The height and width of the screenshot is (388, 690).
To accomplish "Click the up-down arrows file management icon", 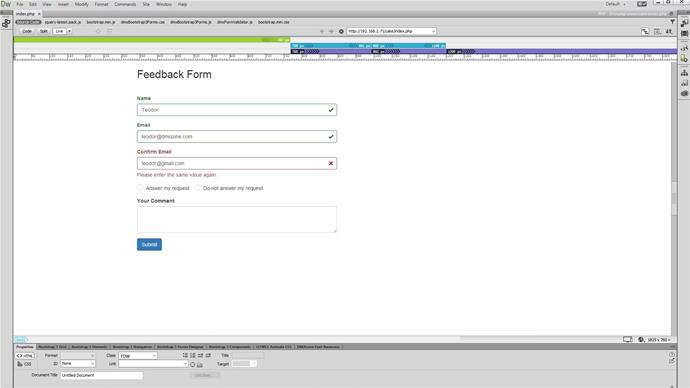I will (x=669, y=31).
